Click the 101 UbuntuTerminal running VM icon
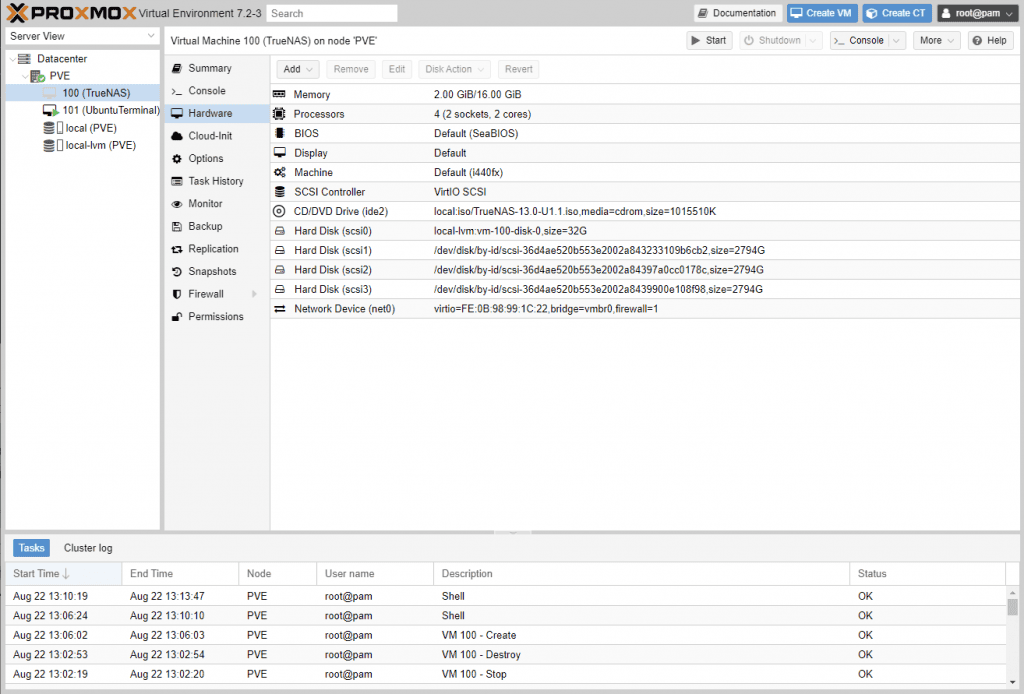Viewport: 1024px width, 694px height. coord(50,110)
